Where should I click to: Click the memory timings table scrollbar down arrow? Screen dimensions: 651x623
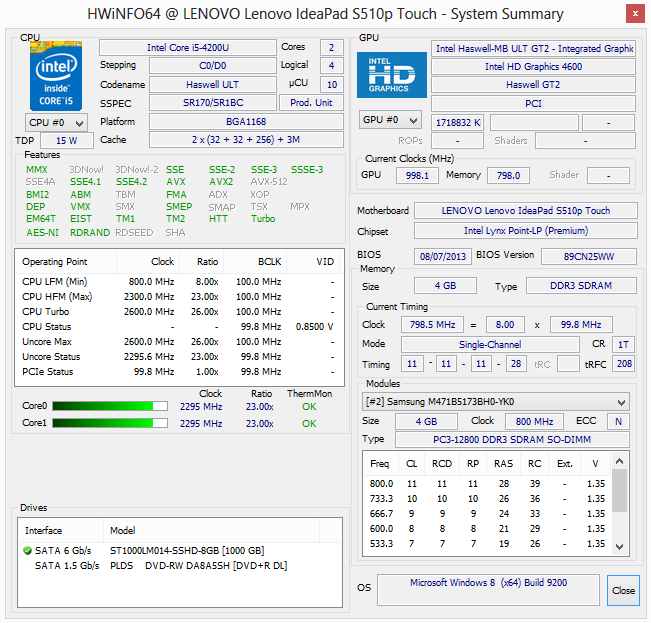pyautogui.click(x=619, y=547)
